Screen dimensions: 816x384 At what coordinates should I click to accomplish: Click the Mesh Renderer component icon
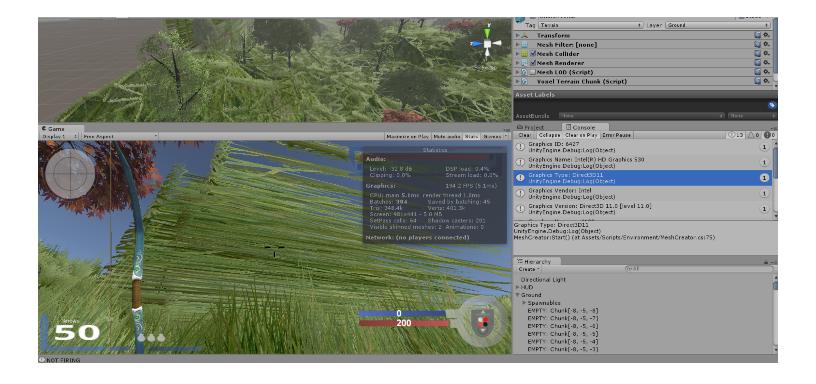click(x=525, y=63)
